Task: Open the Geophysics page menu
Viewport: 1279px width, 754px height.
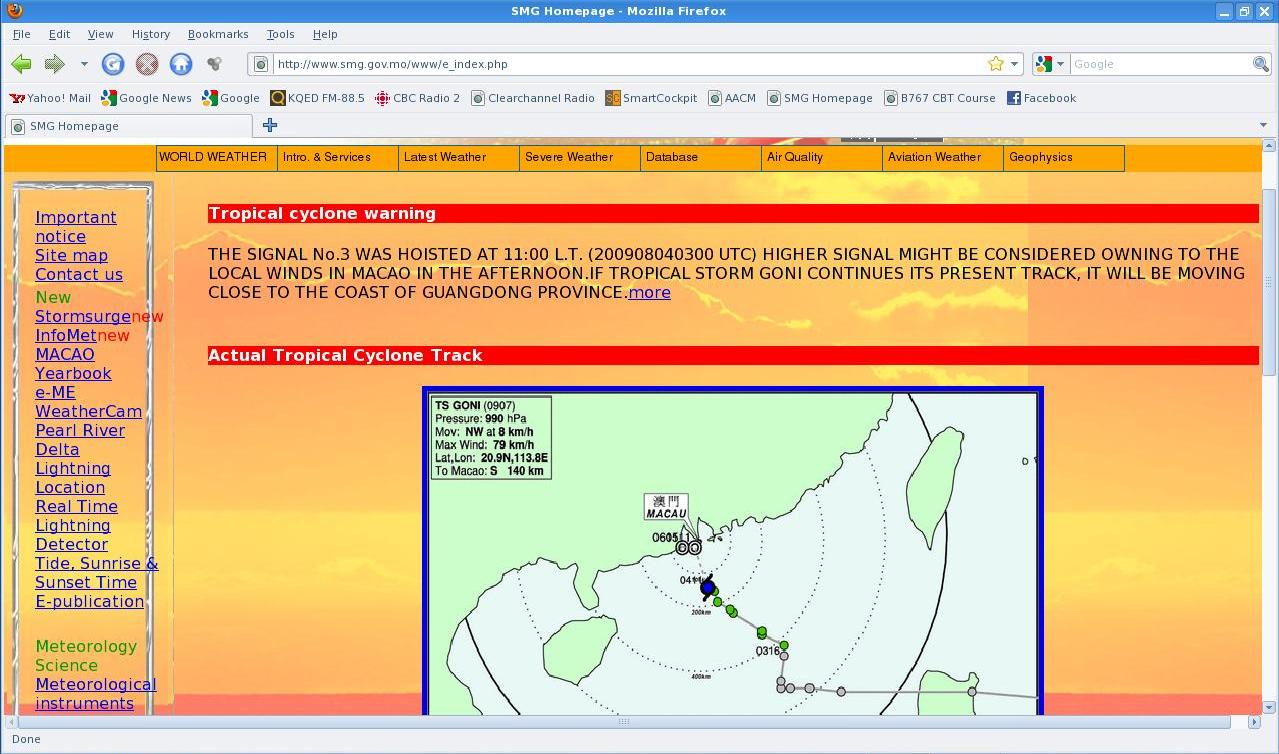Action: tap(1064, 158)
